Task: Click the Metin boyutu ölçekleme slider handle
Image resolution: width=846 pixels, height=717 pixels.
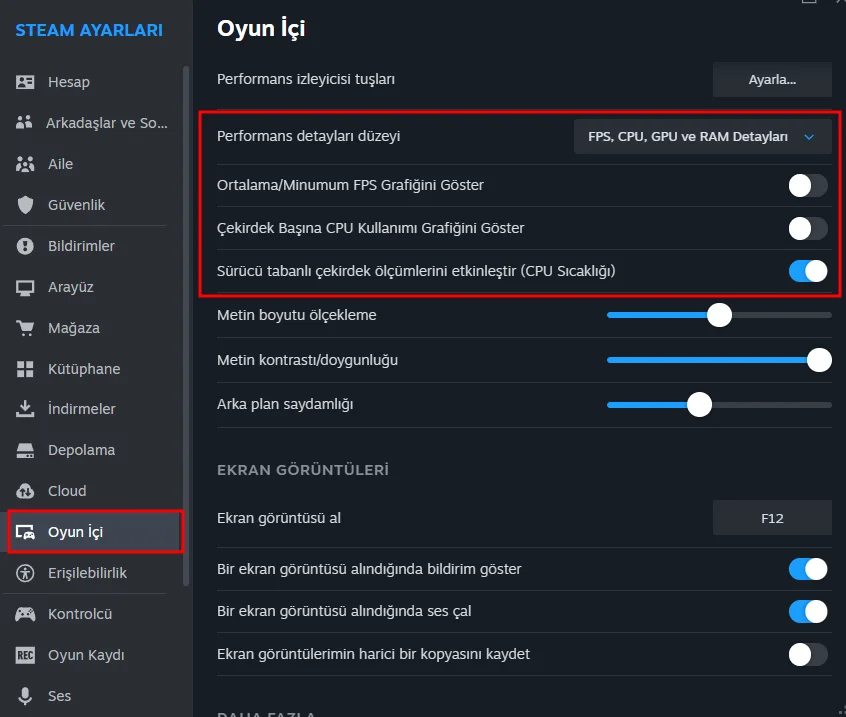Action: tap(719, 315)
